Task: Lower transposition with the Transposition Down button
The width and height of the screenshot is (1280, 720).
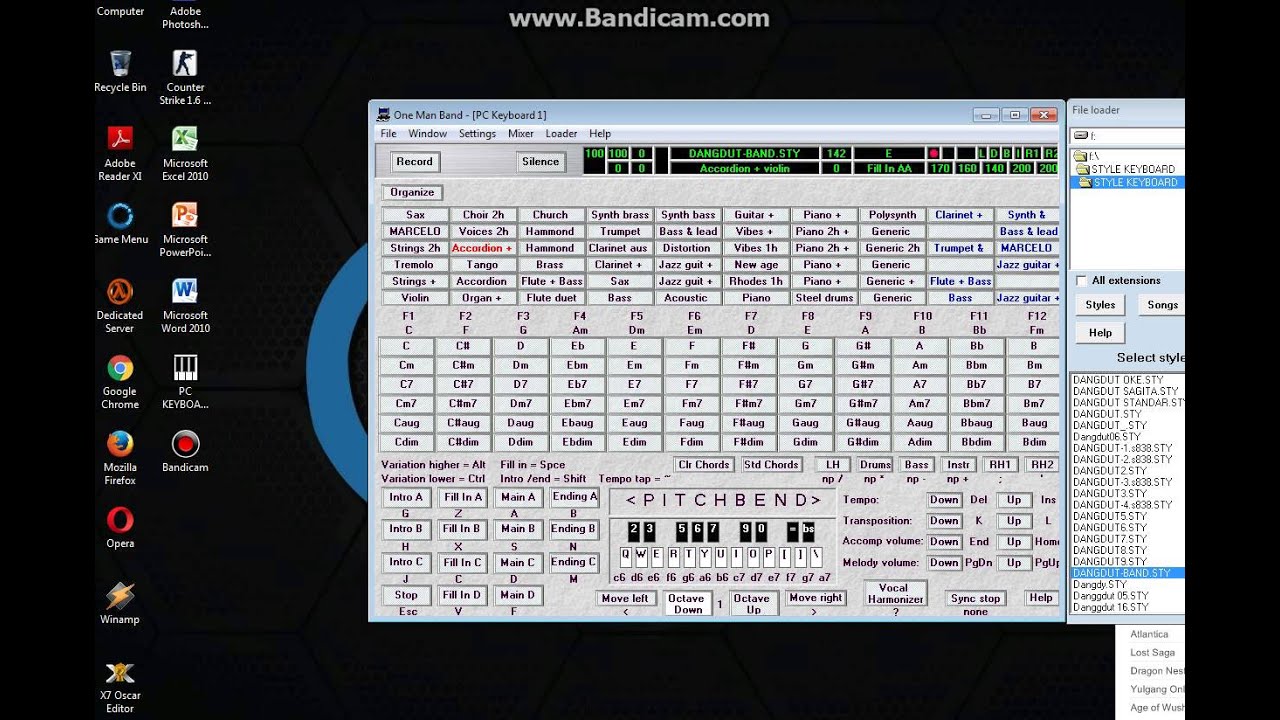Action: pyautogui.click(x=944, y=521)
